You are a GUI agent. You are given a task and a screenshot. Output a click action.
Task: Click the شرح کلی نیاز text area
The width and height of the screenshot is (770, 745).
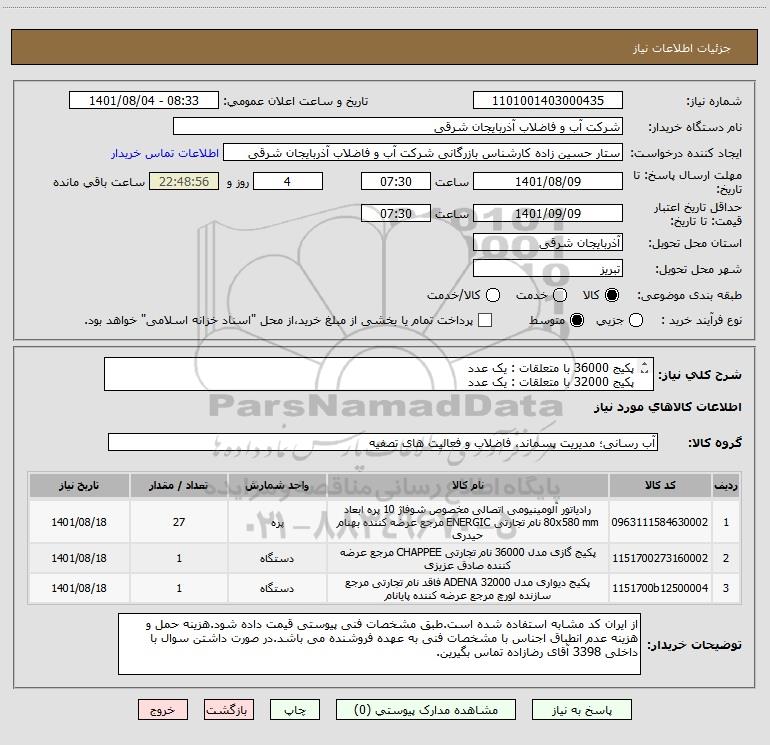379,374
